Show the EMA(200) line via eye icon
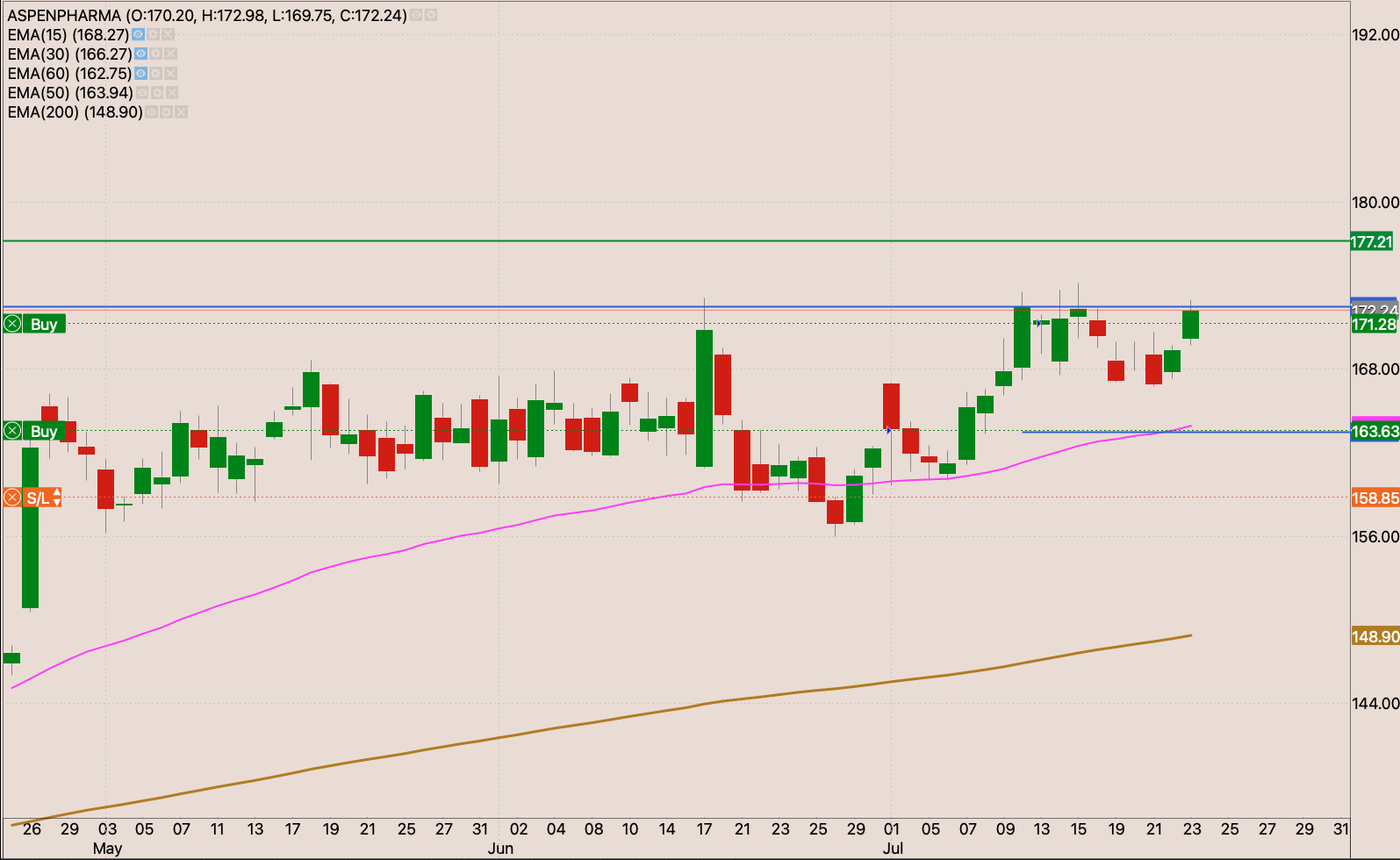The width and height of the screenshot is (1400, 860). click(x=151, y=112)
